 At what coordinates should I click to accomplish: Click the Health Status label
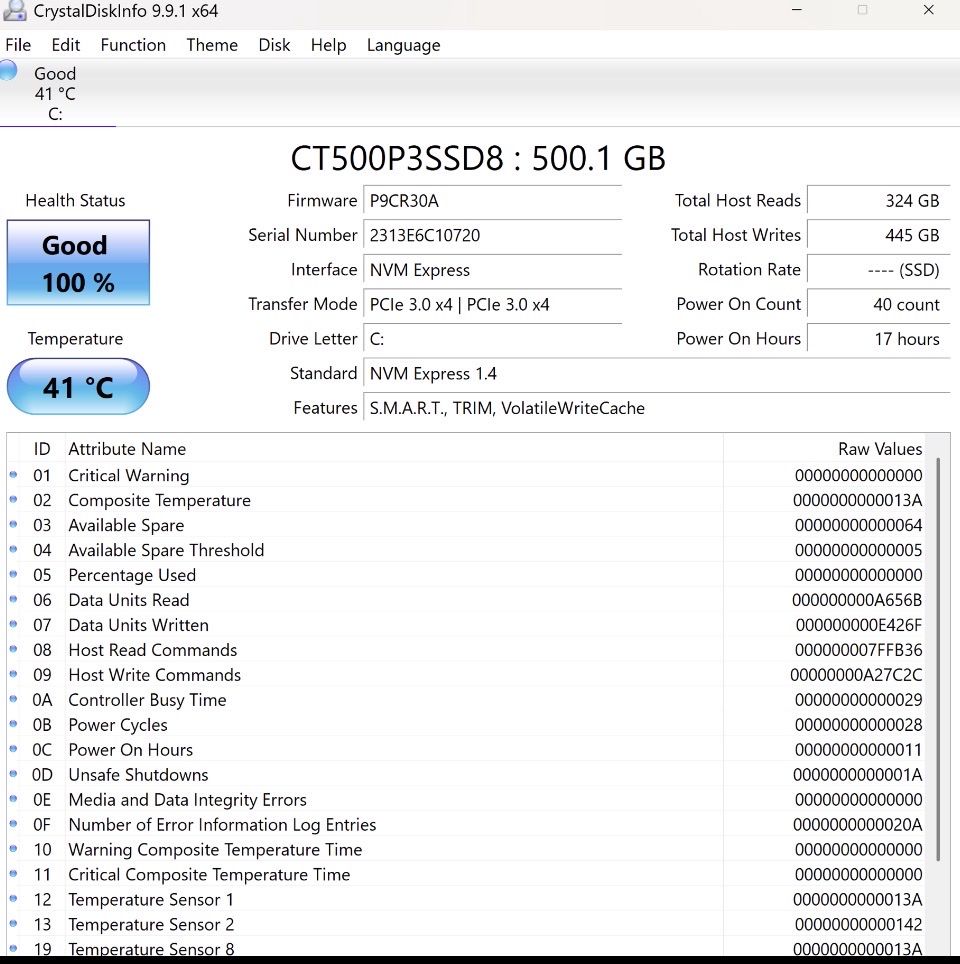pos(75,200)
